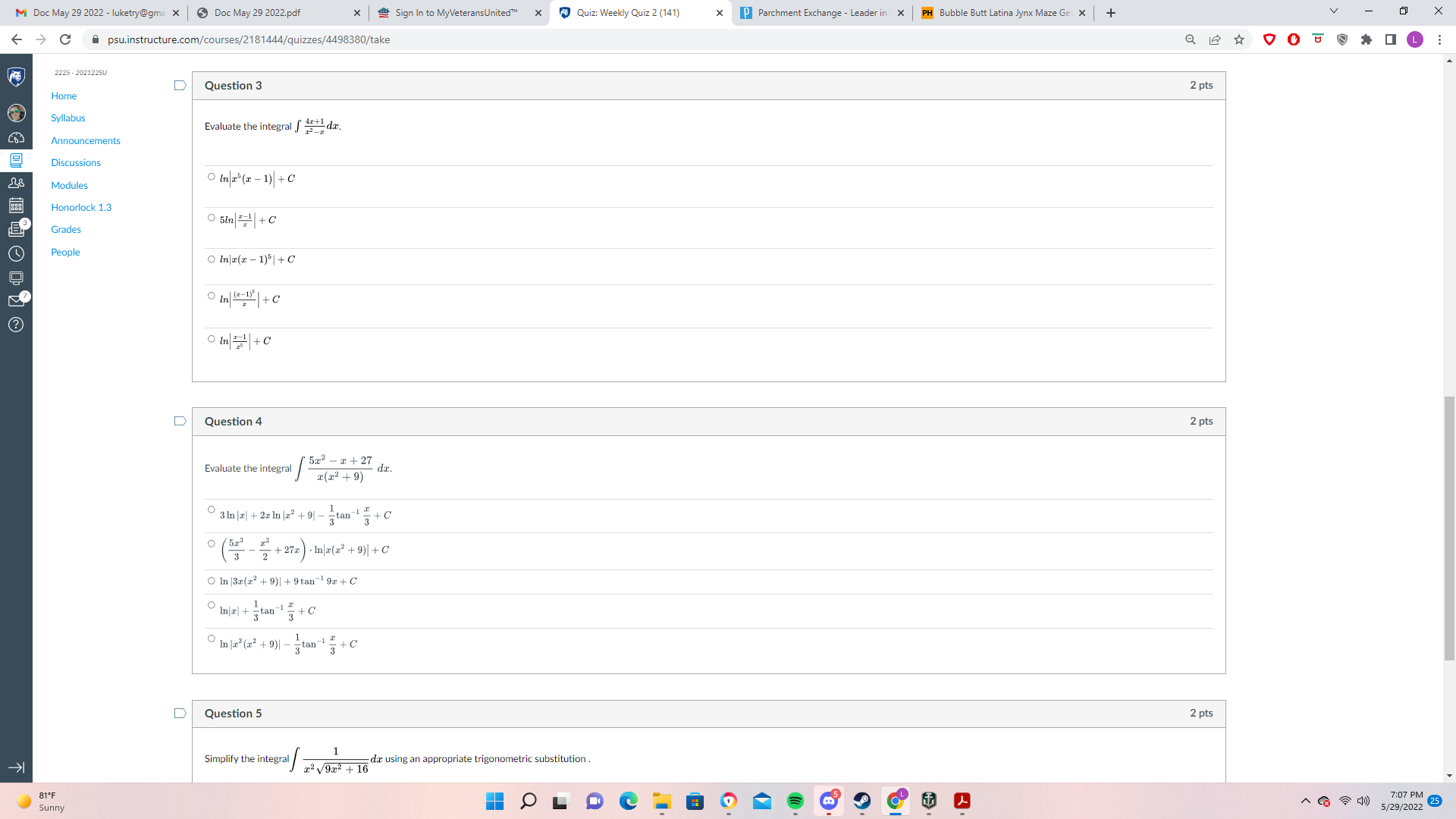Launch Spotify from the taskbar
Image resolution: width=1456 pixels, height=819 pixels.
click(795, 802)
